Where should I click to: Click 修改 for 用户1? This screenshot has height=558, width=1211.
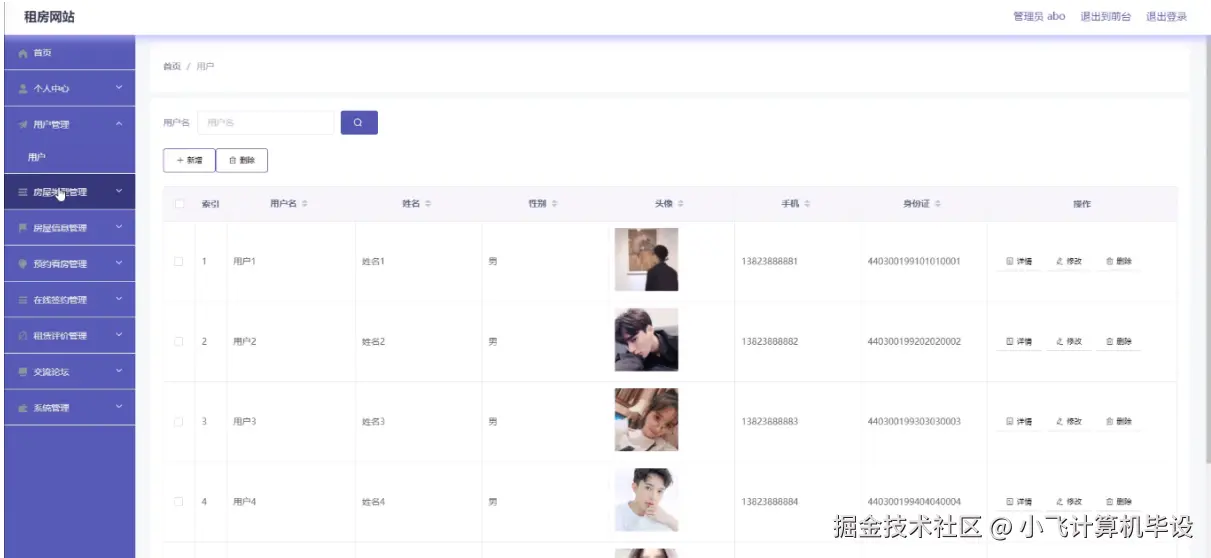coord(1069,261)
